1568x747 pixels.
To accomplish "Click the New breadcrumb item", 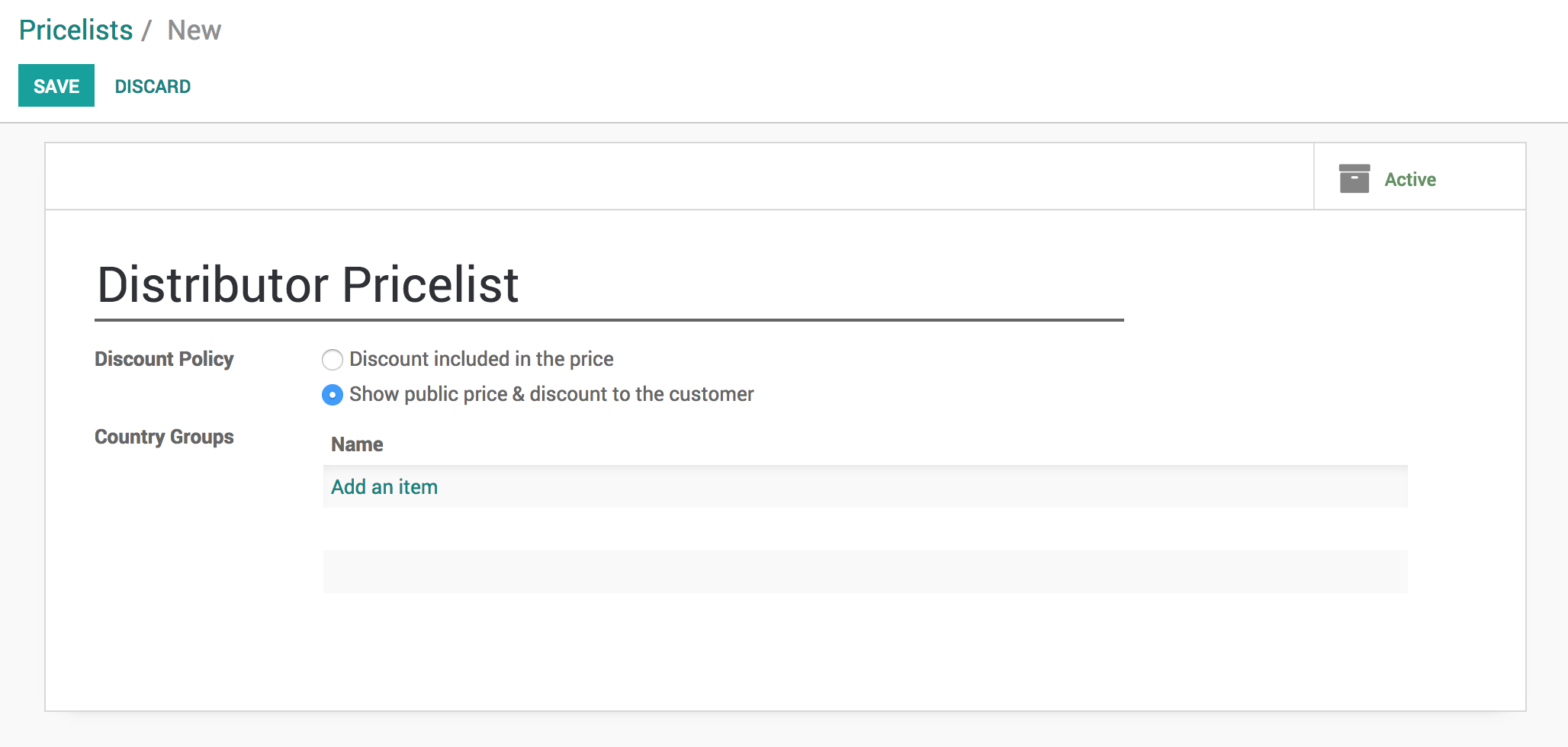I will [194, 30].
